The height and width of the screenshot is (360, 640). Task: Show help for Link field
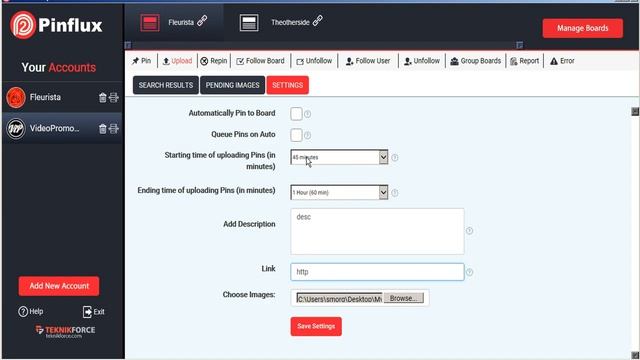(x=469, y=272)
